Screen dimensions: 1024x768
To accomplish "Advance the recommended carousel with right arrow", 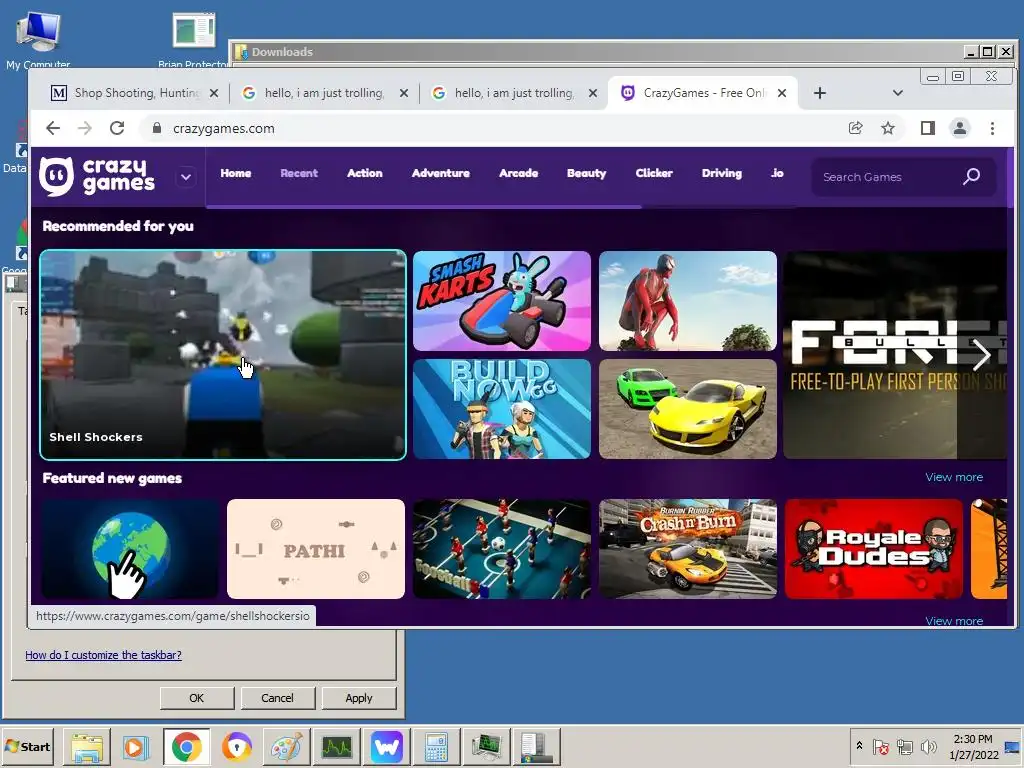I will click(x=981, y=355).
